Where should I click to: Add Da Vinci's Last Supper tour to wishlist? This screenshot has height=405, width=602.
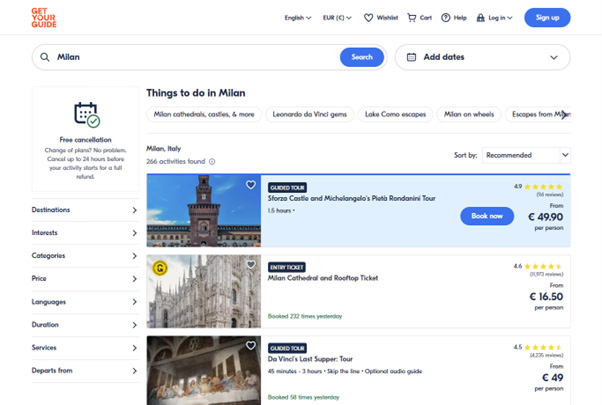251,345
